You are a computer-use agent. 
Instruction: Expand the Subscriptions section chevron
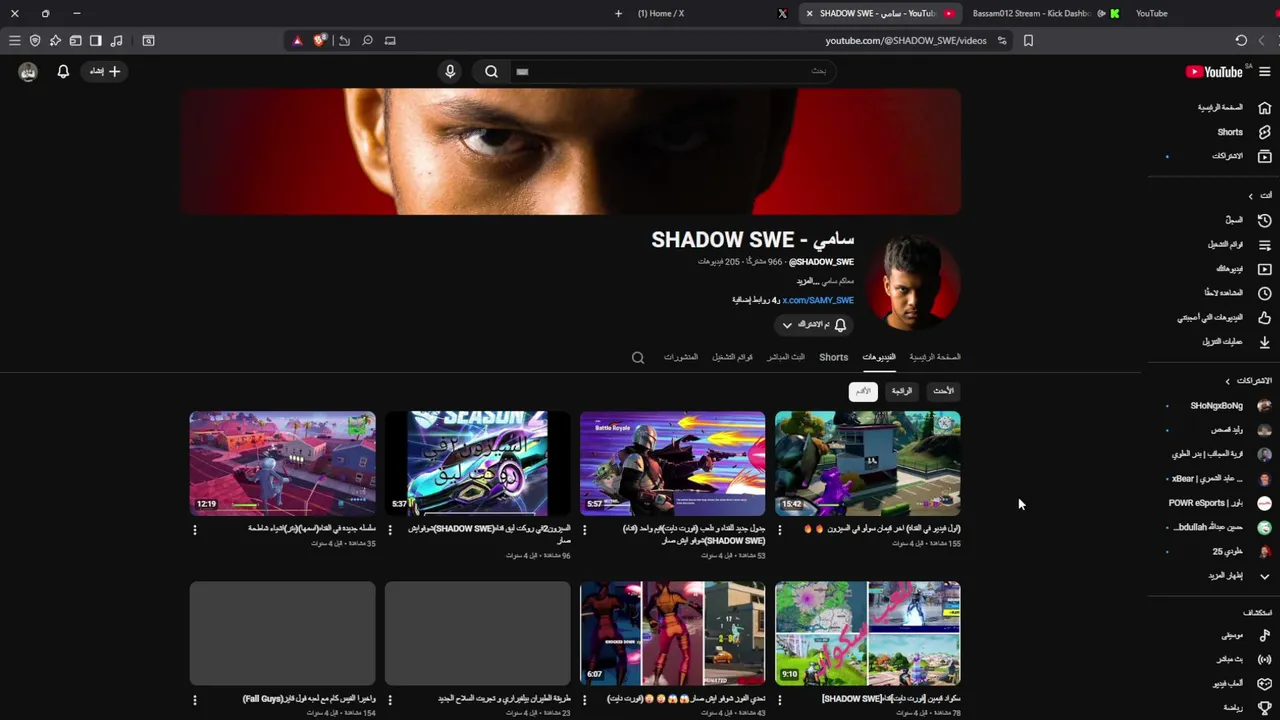point(1228,381)
